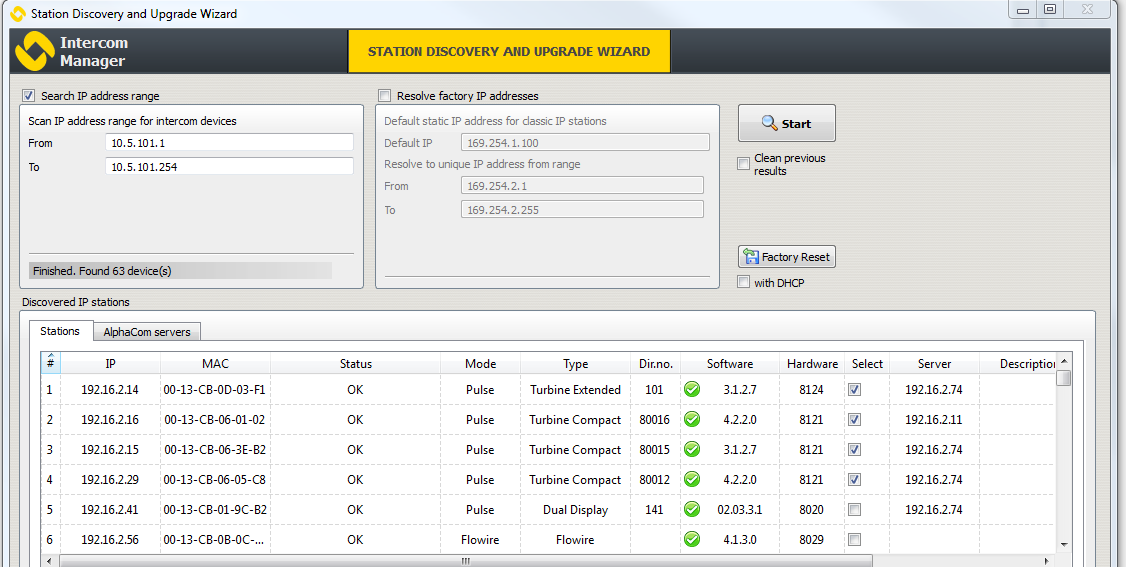This screenshot has width=1126, height=567.
Task: Click the Factory Reset button
Action: [786, 257]
